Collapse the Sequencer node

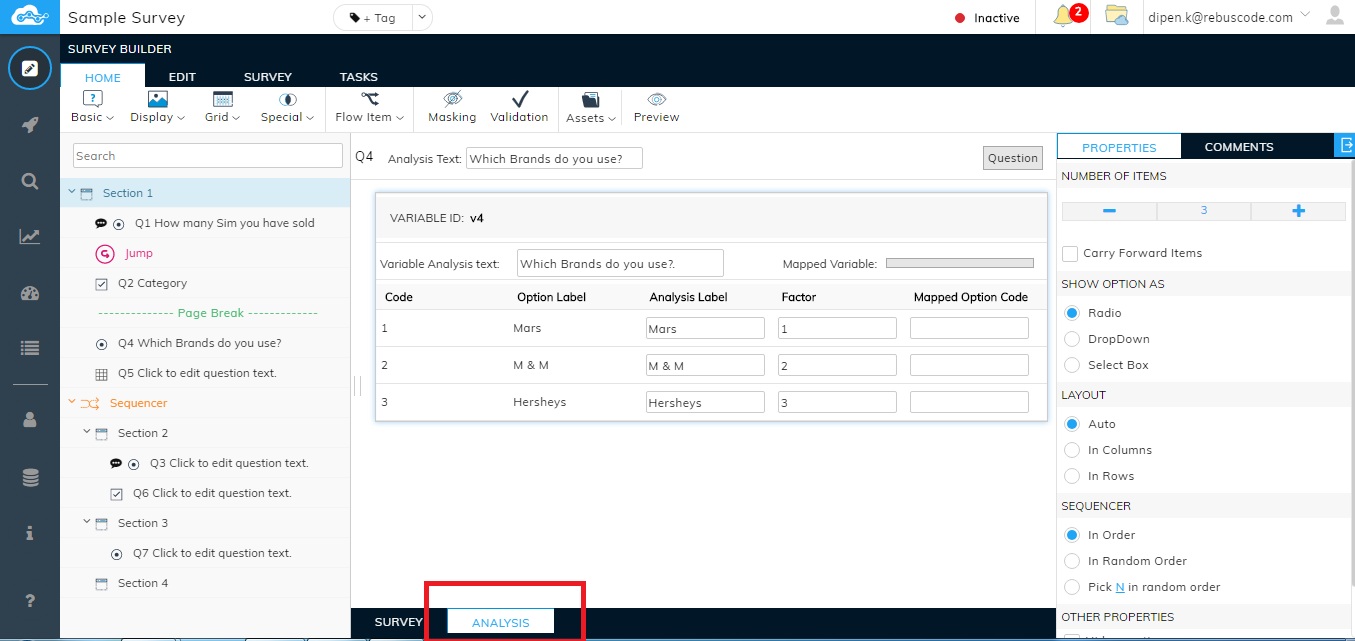[71, 402]
